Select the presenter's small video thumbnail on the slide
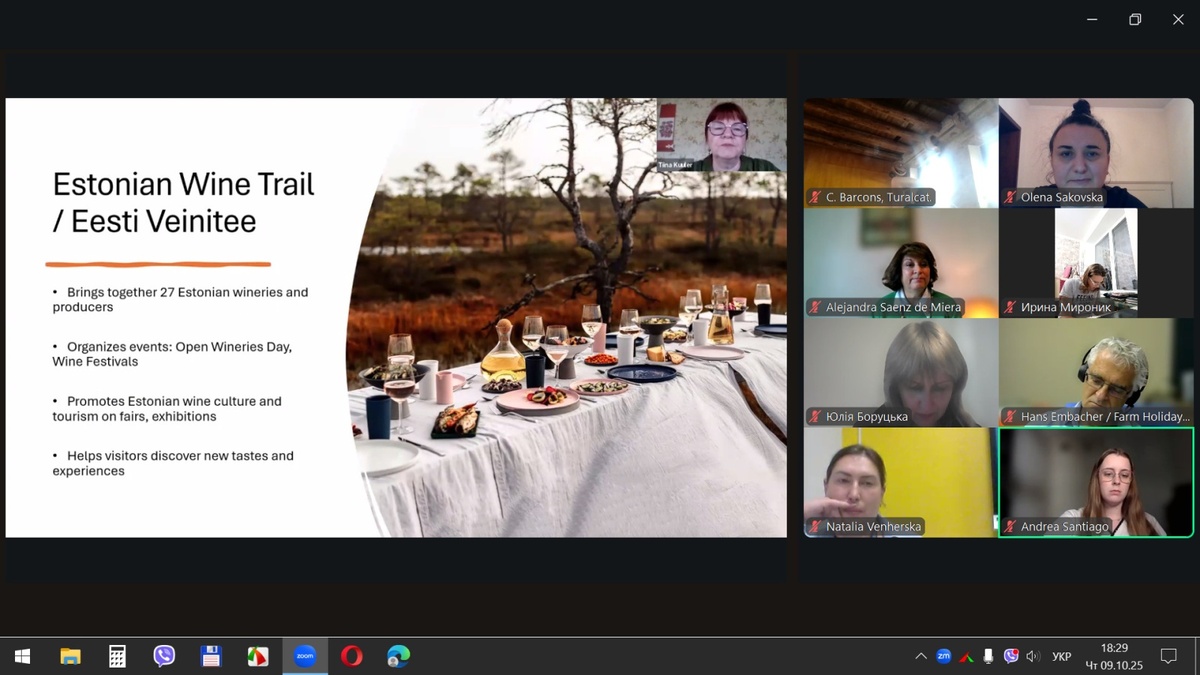The height and width of the screenshot is (675, 1200). pos(720,135)
